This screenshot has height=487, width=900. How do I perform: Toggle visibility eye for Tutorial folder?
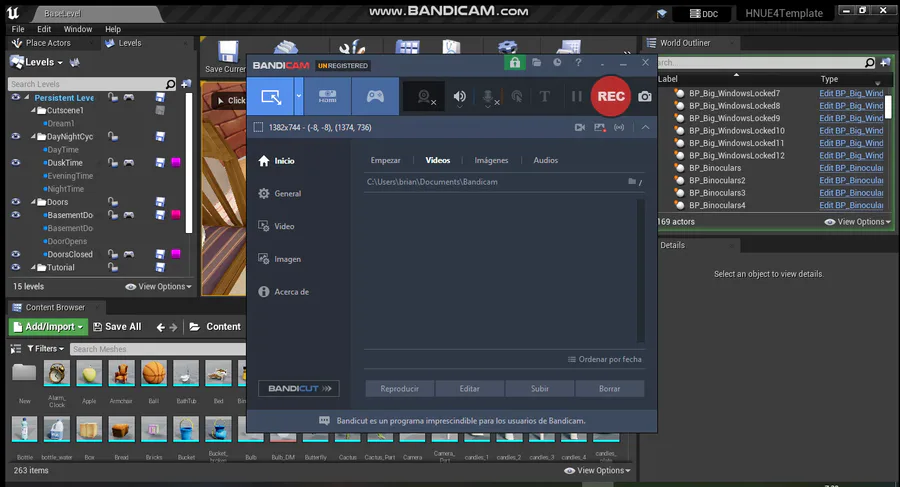(x=15, y=267)
